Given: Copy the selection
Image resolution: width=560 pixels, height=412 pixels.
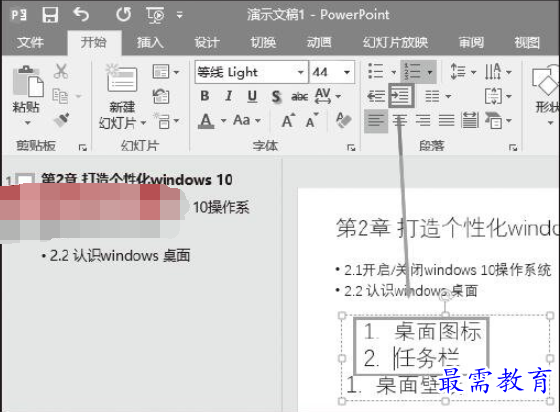Looking at the screenshot, I should (x=60, y=96).
